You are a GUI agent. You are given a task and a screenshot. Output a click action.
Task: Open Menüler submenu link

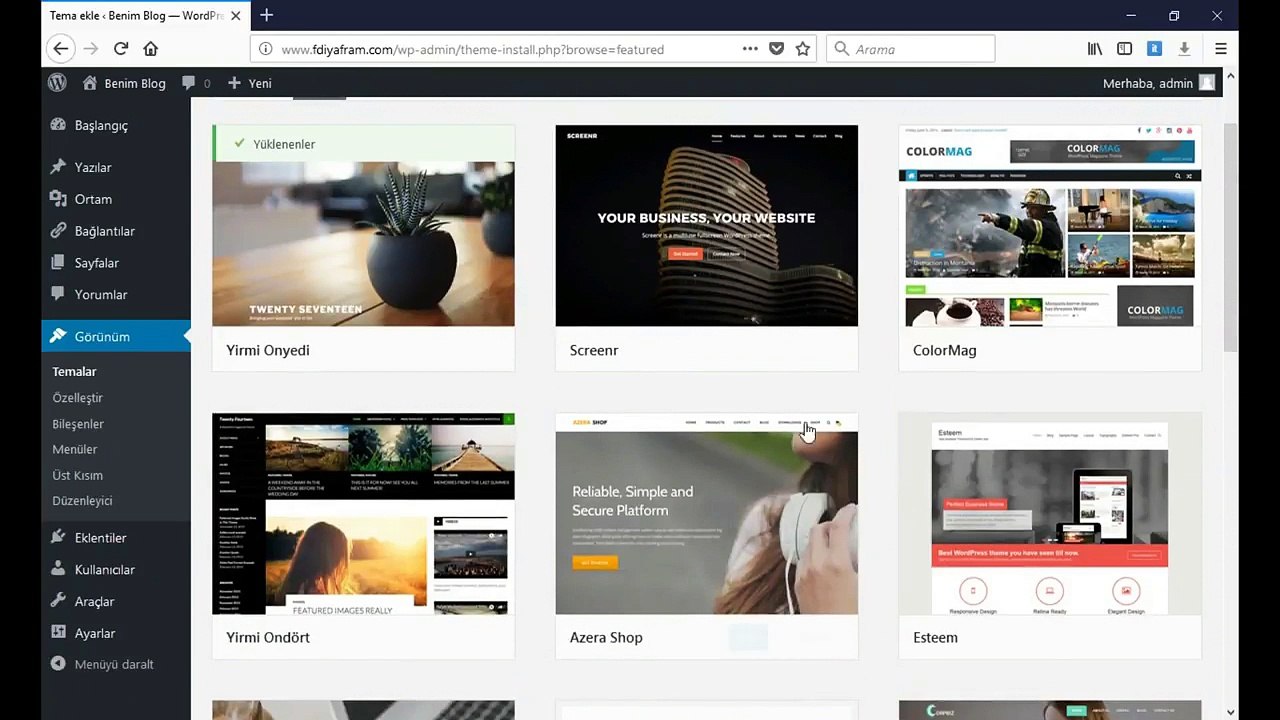75,449
